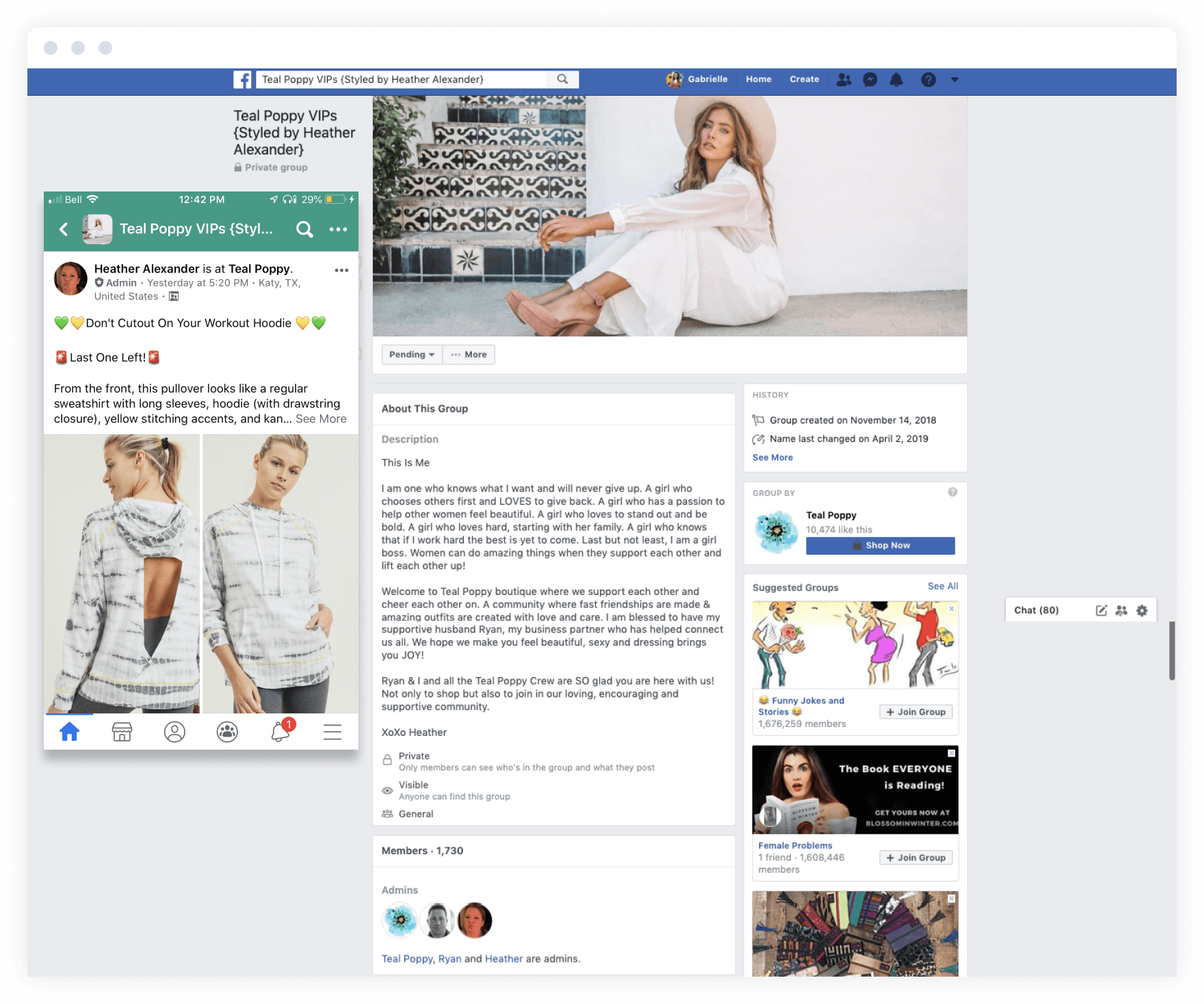The image size is (1204, 1004).
Task: Open the Pending dropdown button
Action: click(x=412, y=354)
